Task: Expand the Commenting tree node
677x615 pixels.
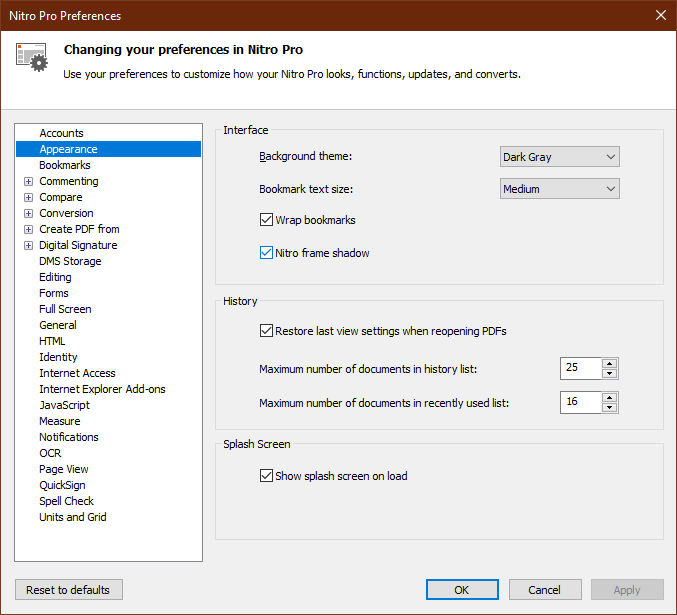Action: point(28,181)
